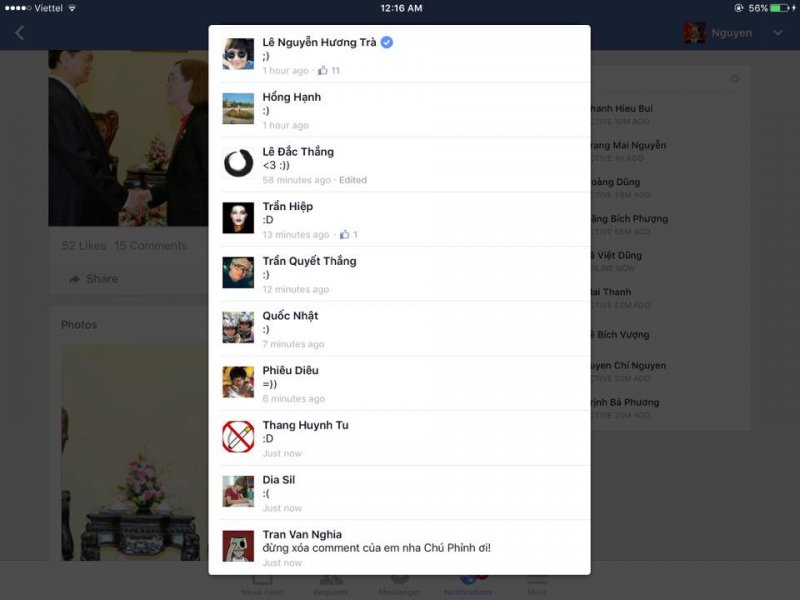Open Hồng Hạnh's profile avatar
The height and width of the screenshot is (600, 800).
tap(238, 108)
